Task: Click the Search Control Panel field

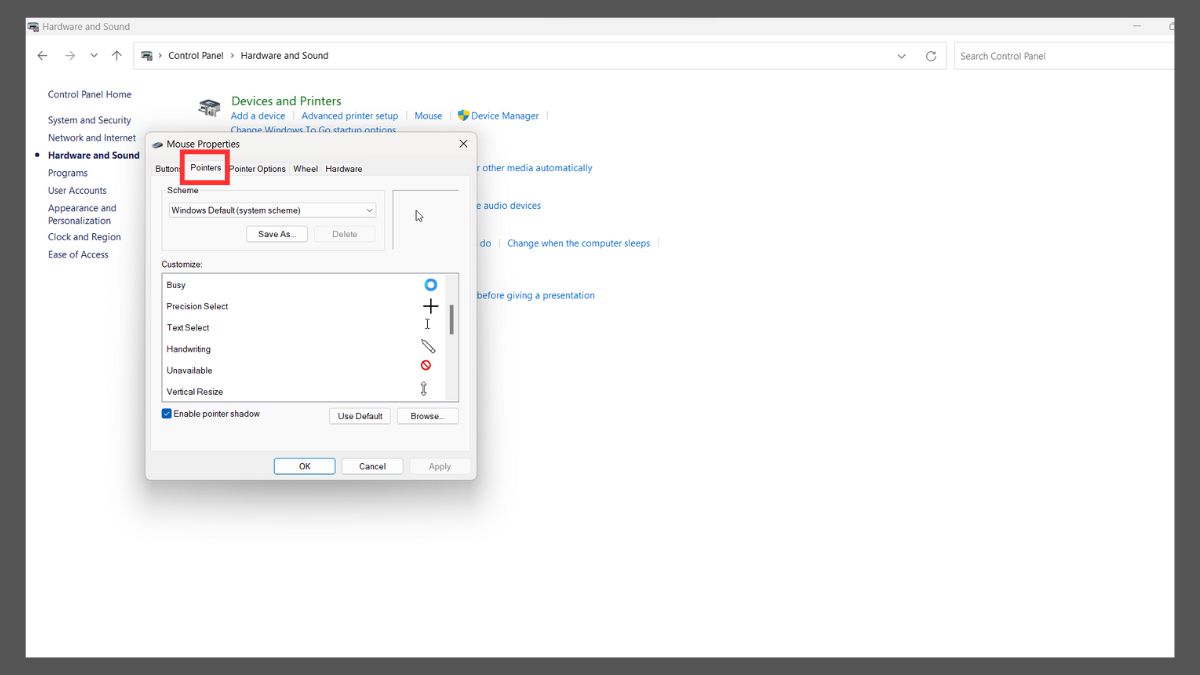Action: pyautogui.click(x=1060, y=56)
